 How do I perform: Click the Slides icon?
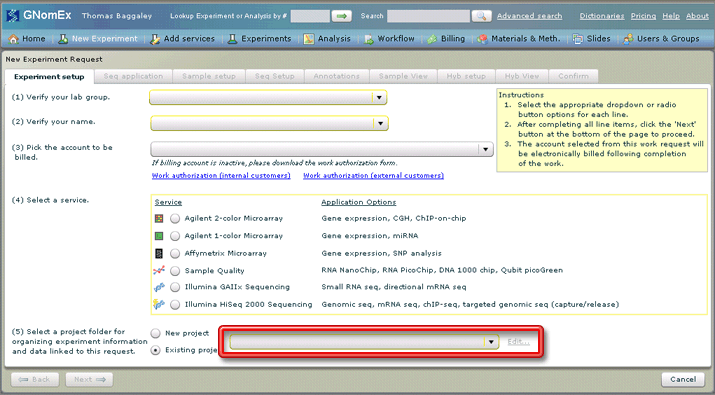point(578,39)
